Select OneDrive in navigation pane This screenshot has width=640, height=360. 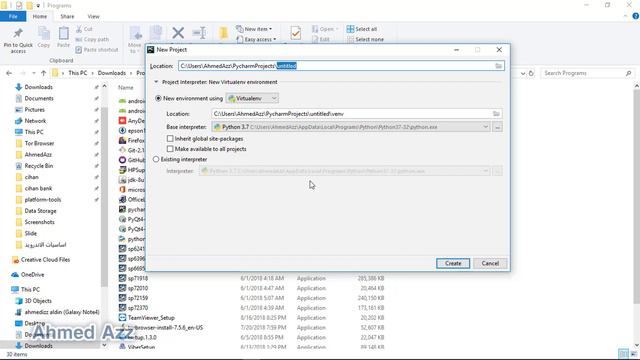coord(32,275)
